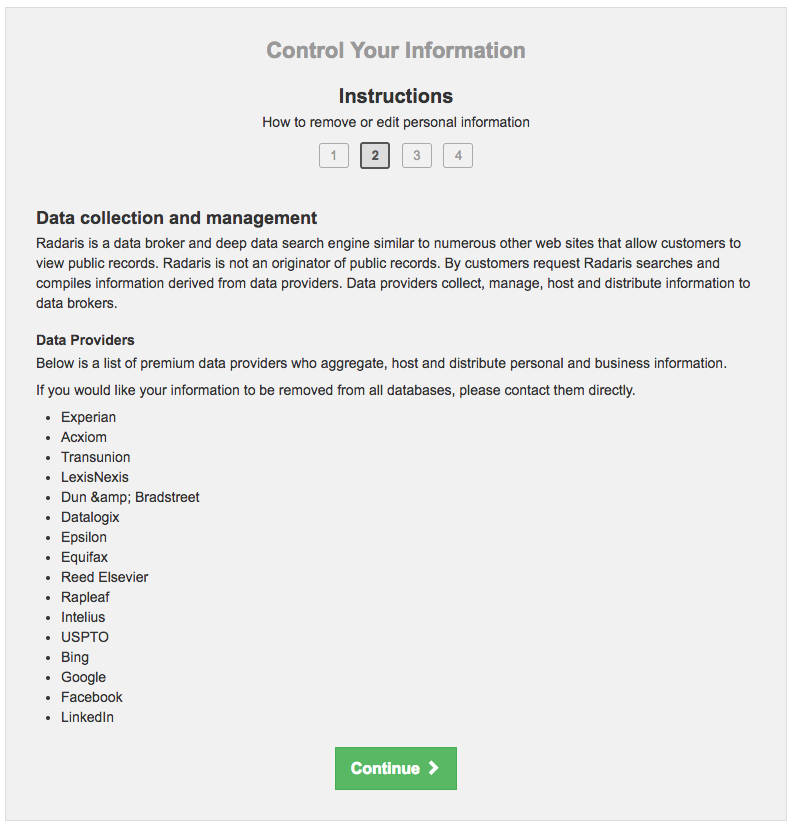Select the Dun & Bradstreet list entry

[130, 497]
